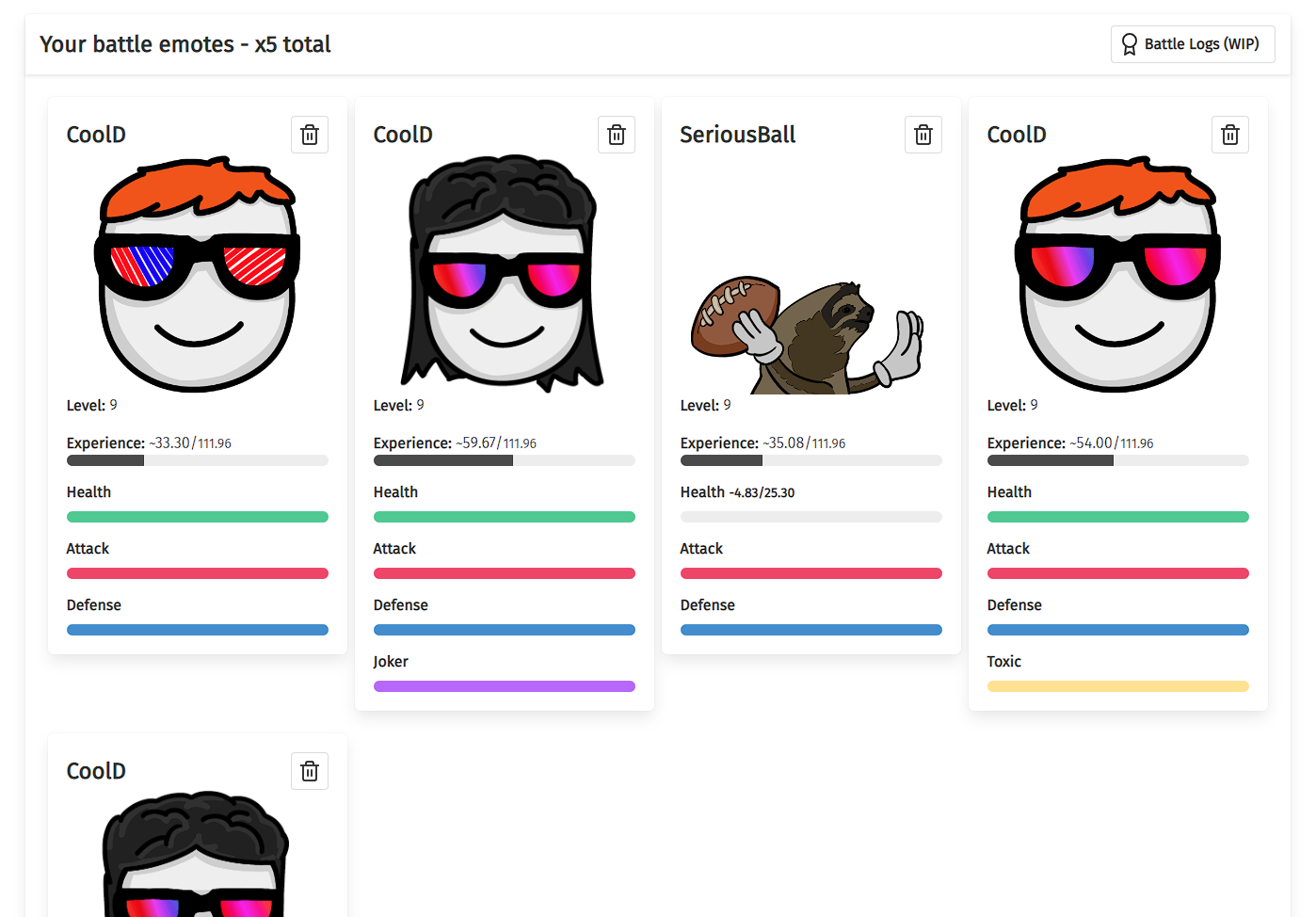This screenshot has height=917, width=1316.
Task: Click the "Toxic" stat label
Action: [x=1004, y=662]
